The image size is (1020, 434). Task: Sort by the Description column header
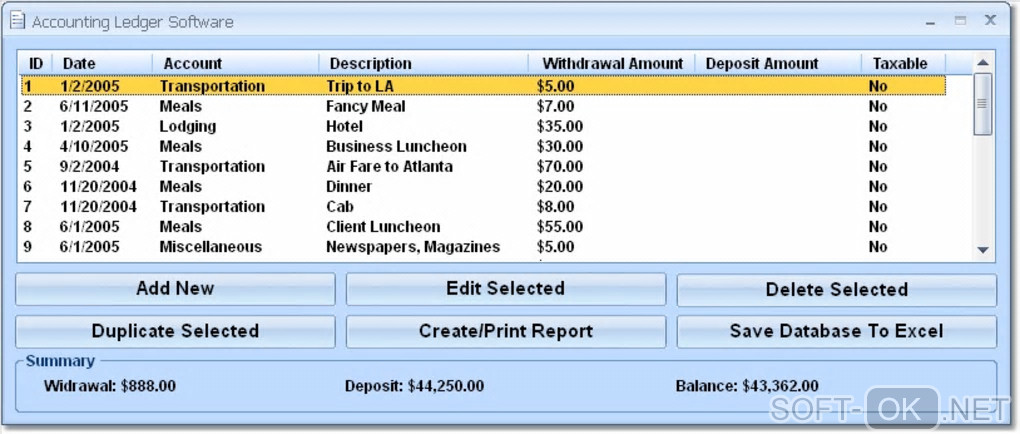coord(423,64)
